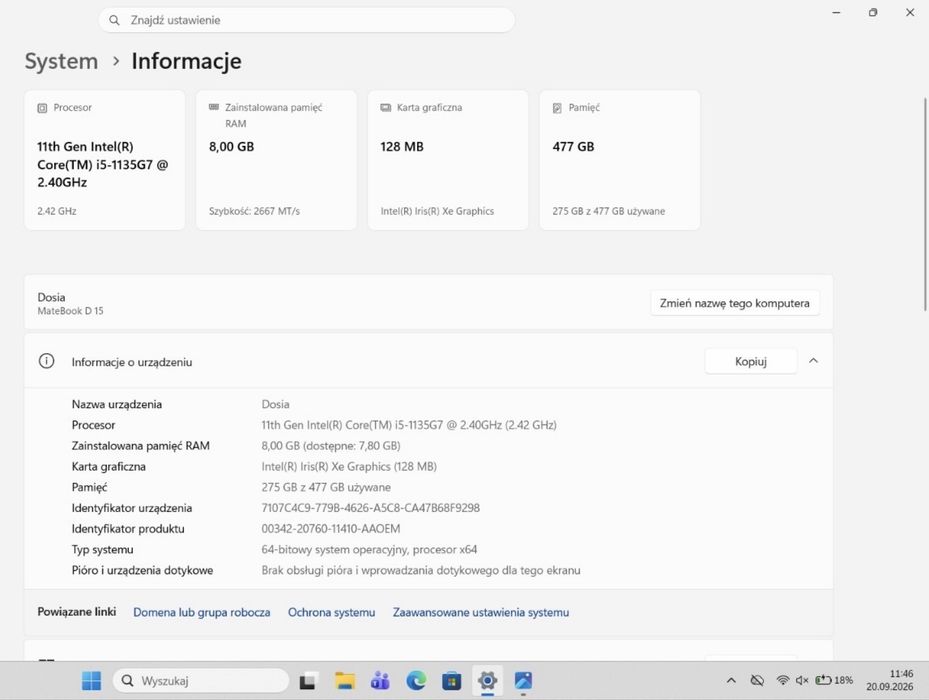929x700 pixels.
Task: Open Ochrona systemu link
Action: click(x=331, y=612)
